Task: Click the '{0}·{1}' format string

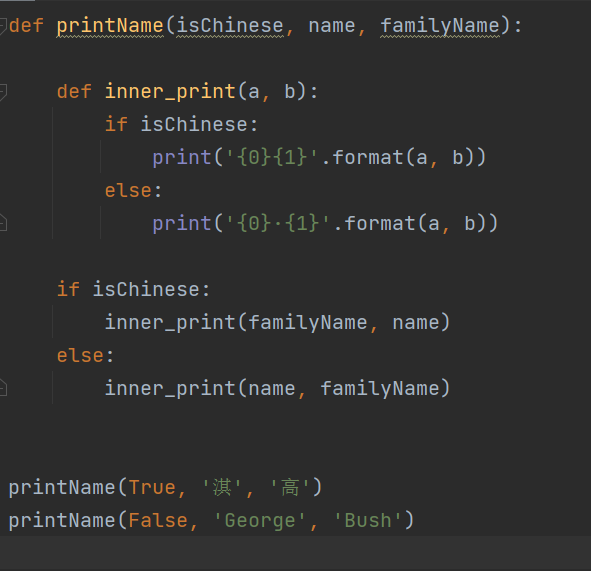Action: tap(277, 224)
